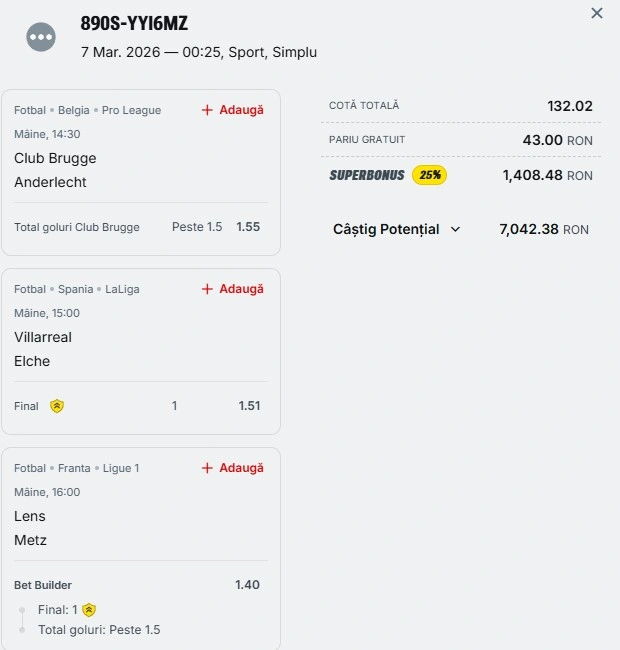The image size is (620, 650).
Task: Click the Pariu Gratuit row
Action: (x=460, y=140)
